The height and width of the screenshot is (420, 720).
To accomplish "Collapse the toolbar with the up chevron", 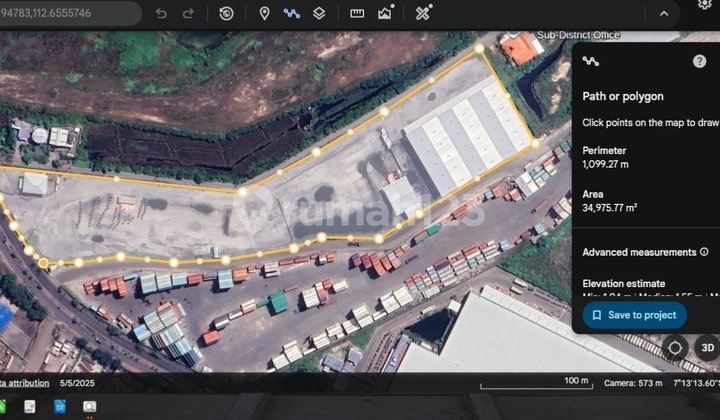I will (x=664, y=13).
